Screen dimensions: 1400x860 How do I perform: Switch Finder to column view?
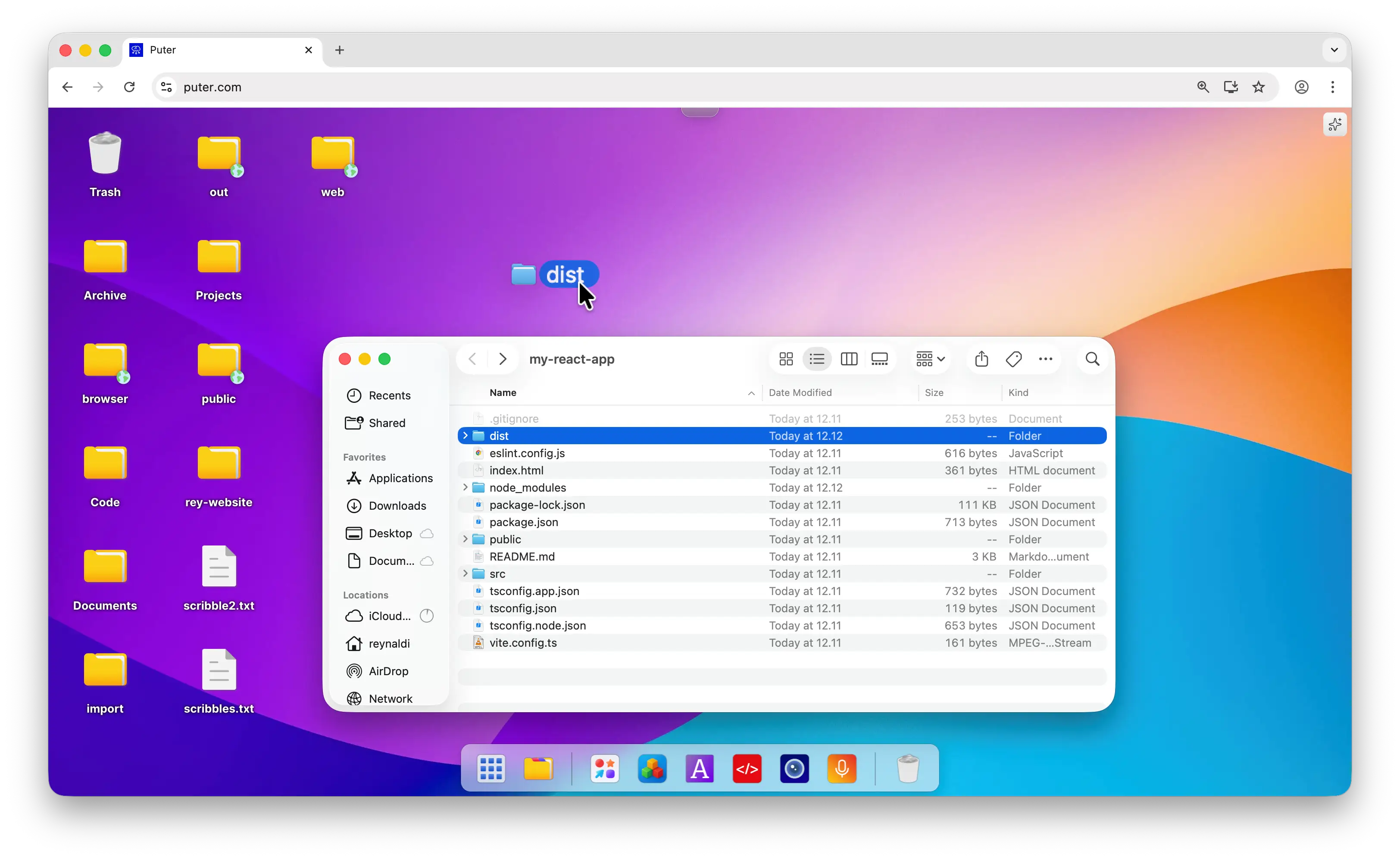click(848, 359)
